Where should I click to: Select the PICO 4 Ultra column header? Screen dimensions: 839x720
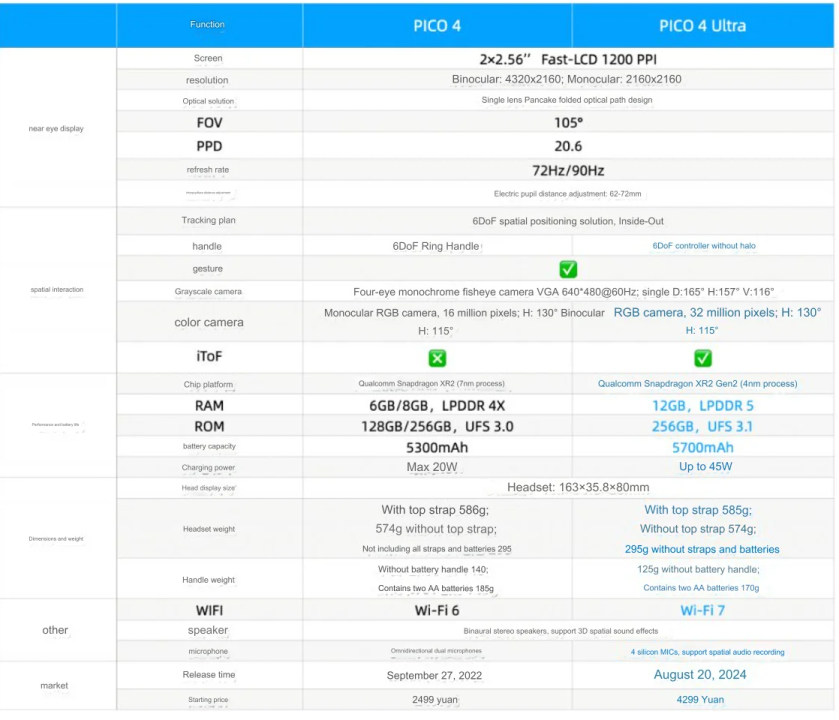click(x=703, y=25)
